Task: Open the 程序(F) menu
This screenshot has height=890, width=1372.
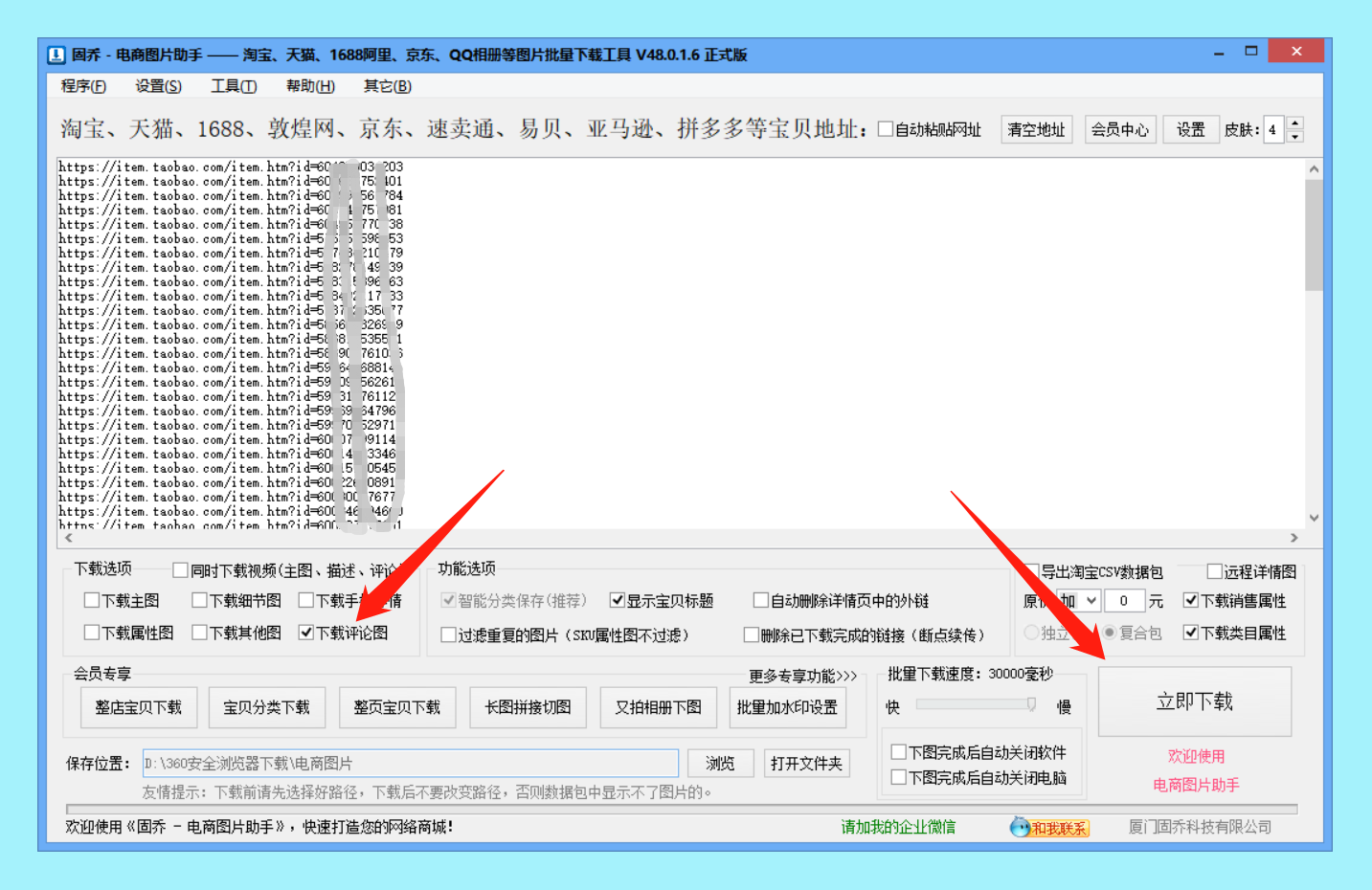Action: point(83,86)
